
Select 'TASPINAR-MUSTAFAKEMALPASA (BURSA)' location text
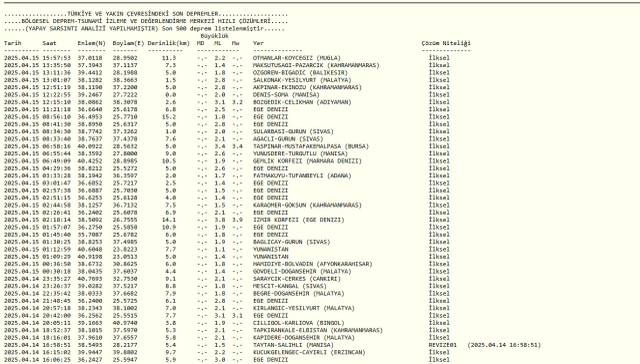tap(311, 146)
